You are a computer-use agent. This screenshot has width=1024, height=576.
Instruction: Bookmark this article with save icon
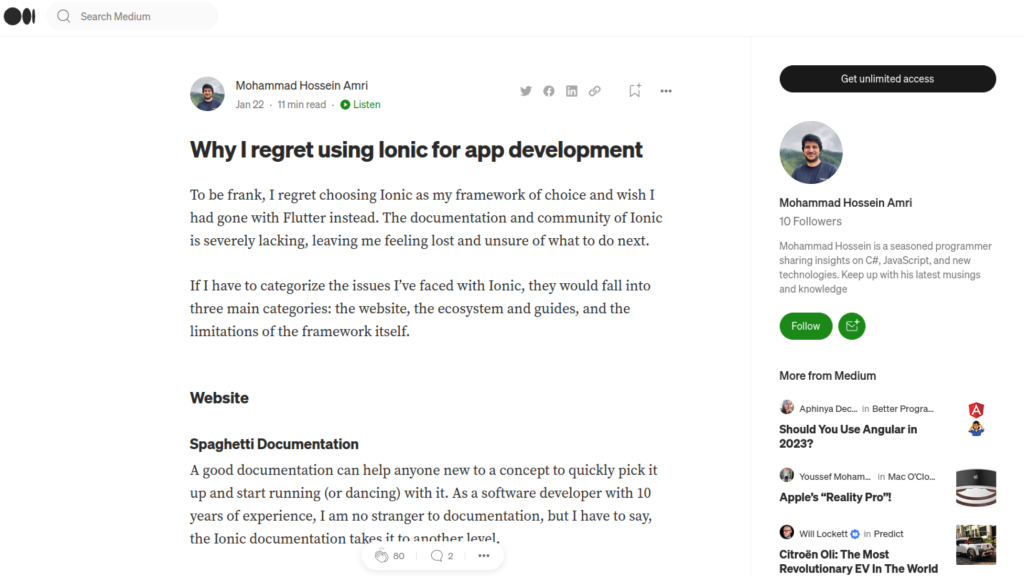(x=635, y=91)
